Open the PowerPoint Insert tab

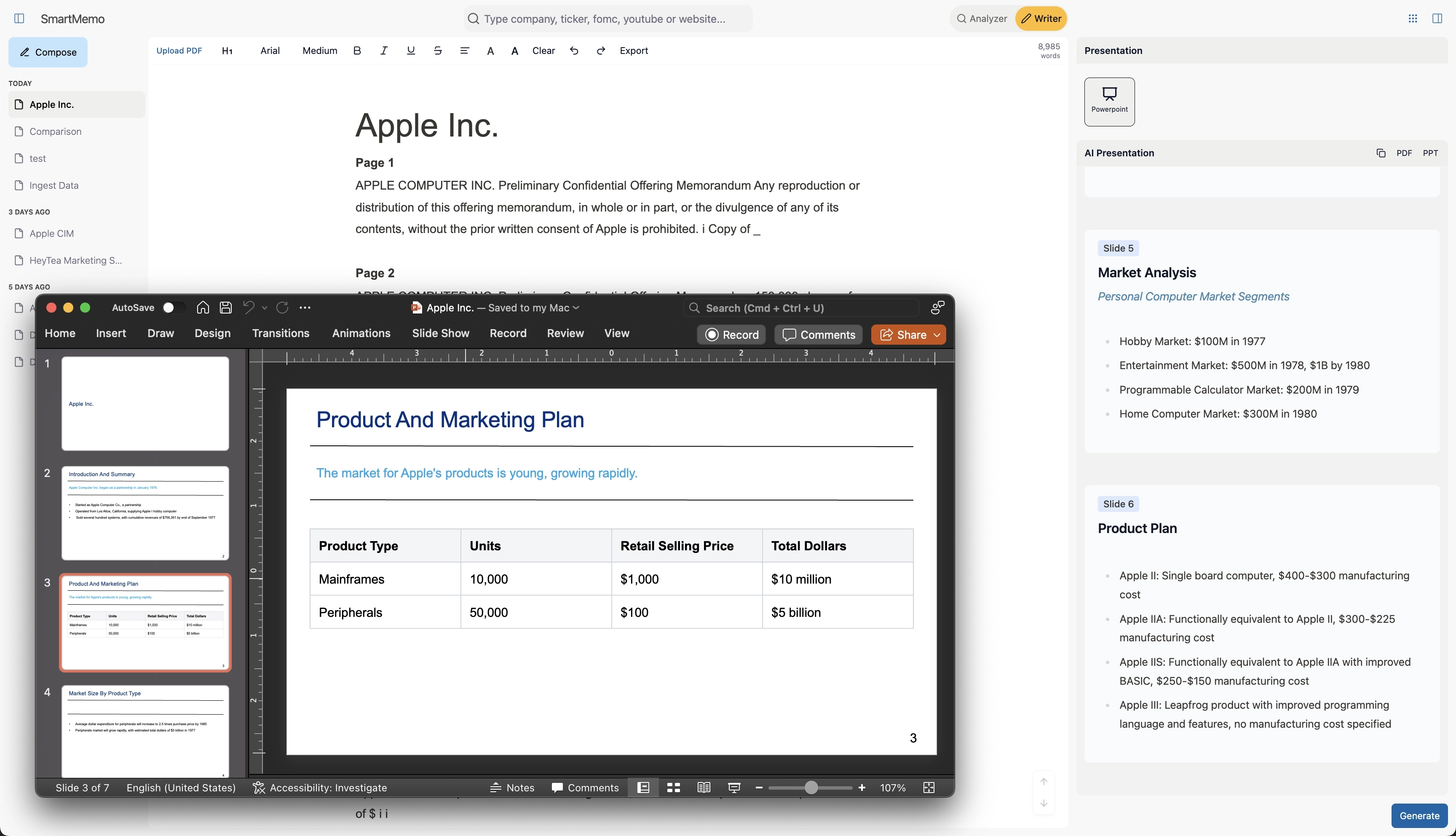(x=111, y=333)
